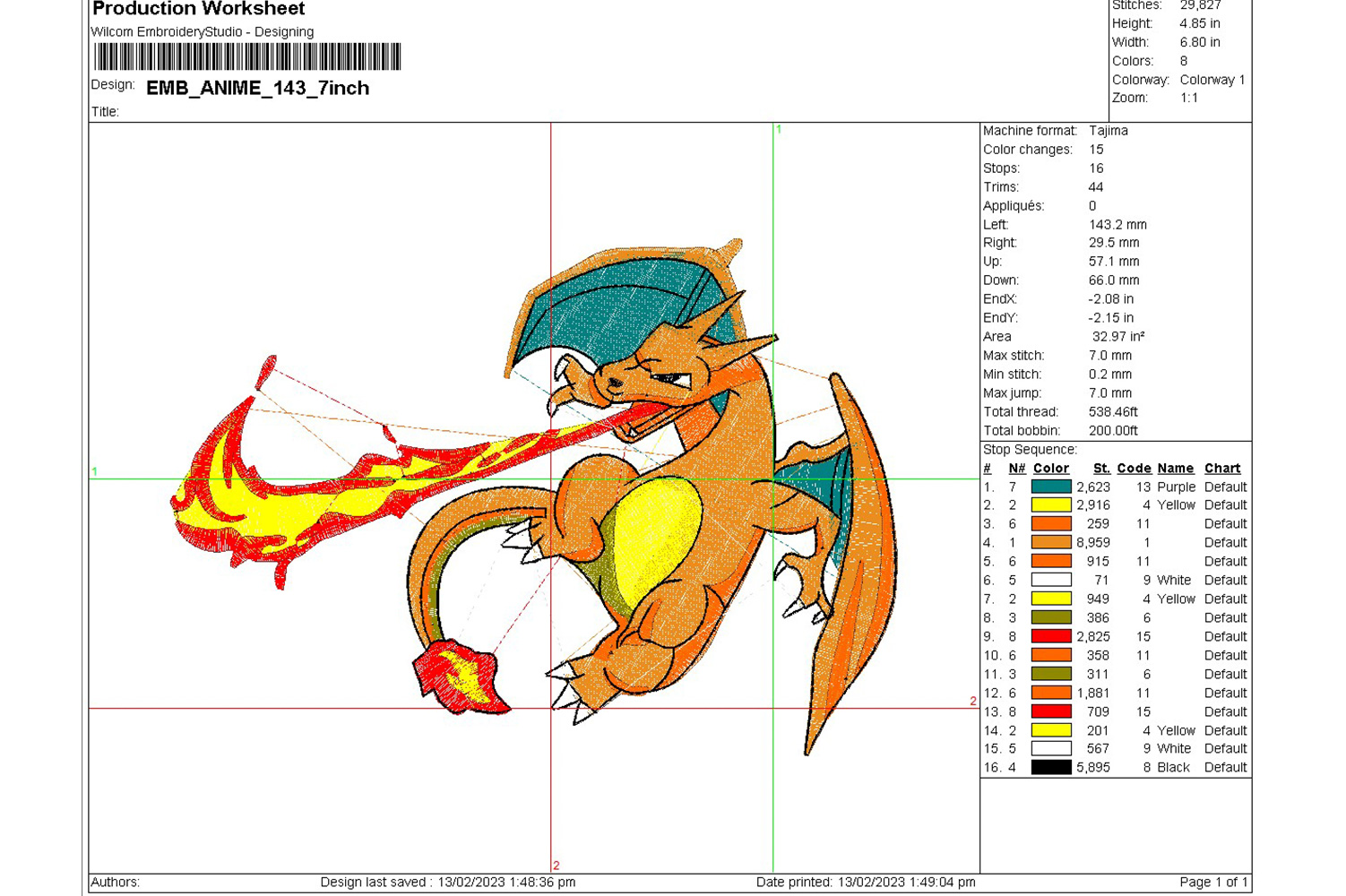Click the underlined Color column header
This screenshot has width=1346, height=896.
(1051, 469)
